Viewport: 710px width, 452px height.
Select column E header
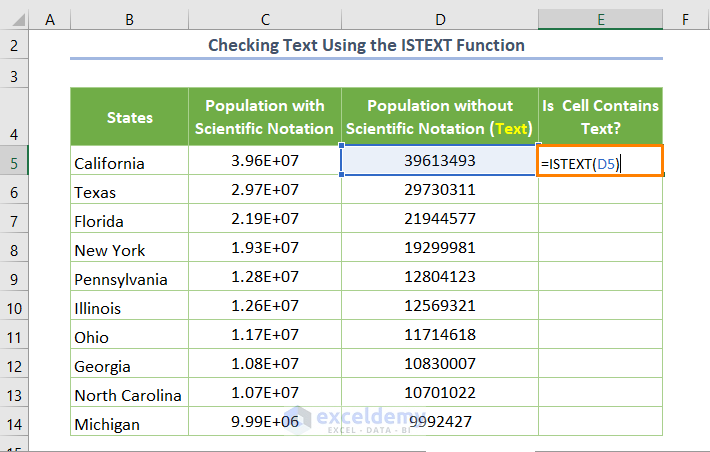(x=600, y=19)
